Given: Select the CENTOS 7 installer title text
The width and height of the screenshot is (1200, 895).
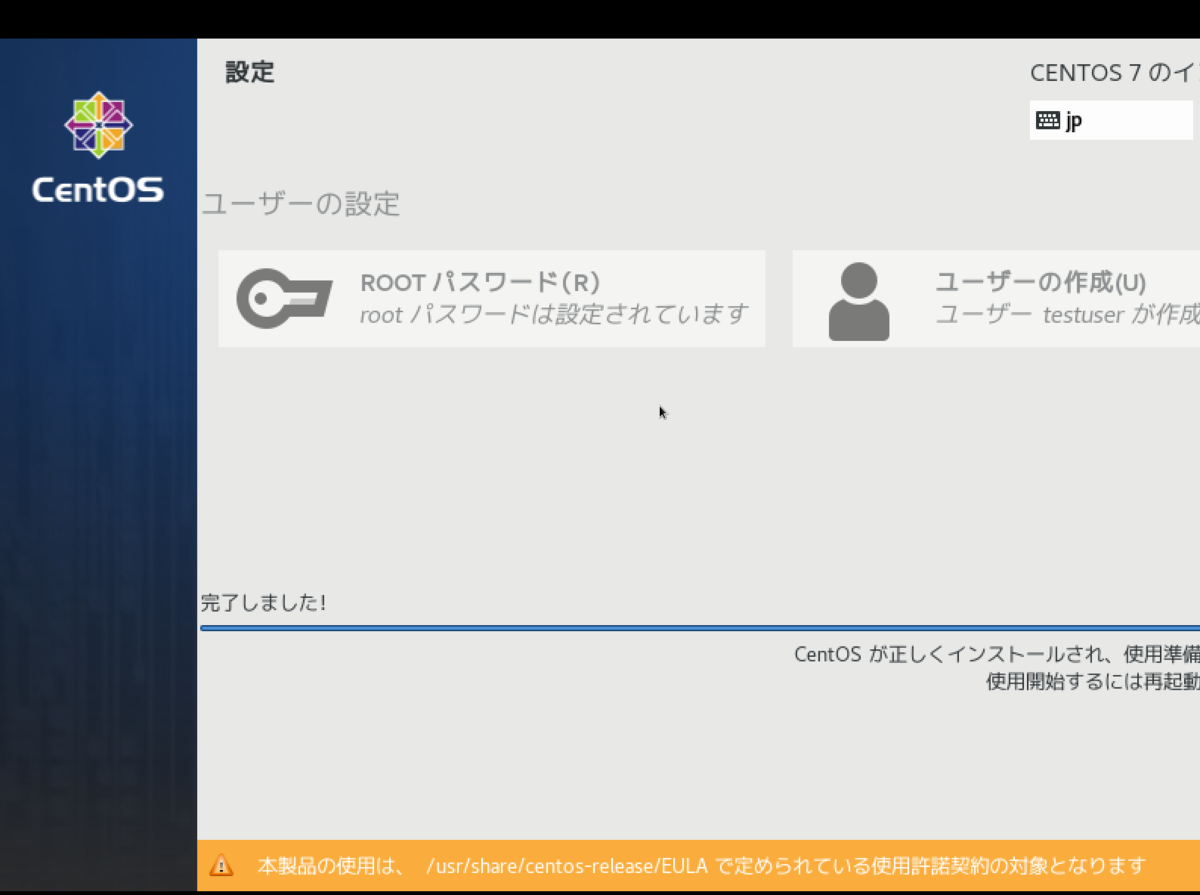Looking at the screenshot, I should click(x=1110, y=72).
